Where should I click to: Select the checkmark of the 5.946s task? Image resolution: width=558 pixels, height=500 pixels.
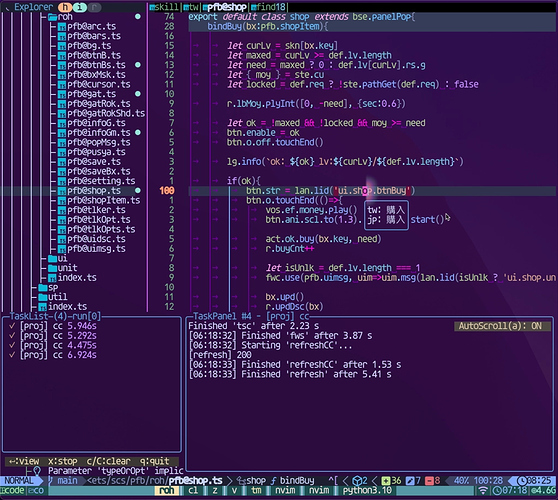coord(12,326)
